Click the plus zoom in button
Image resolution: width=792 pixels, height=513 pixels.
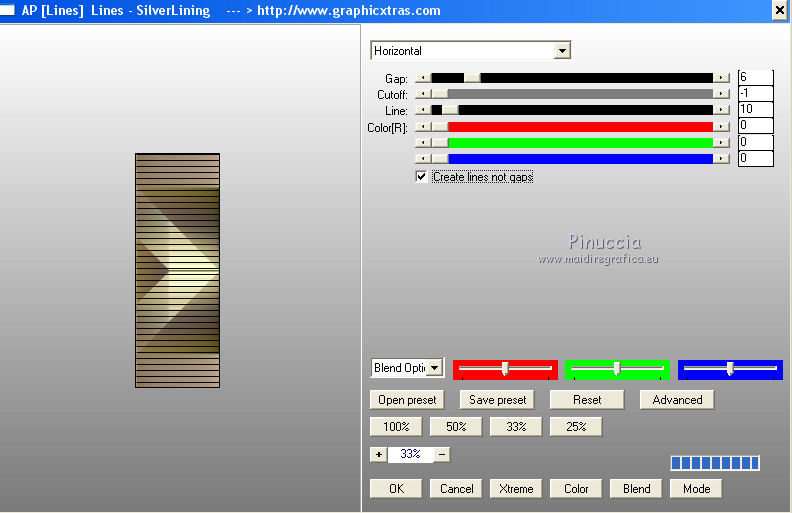pos(379,454)
